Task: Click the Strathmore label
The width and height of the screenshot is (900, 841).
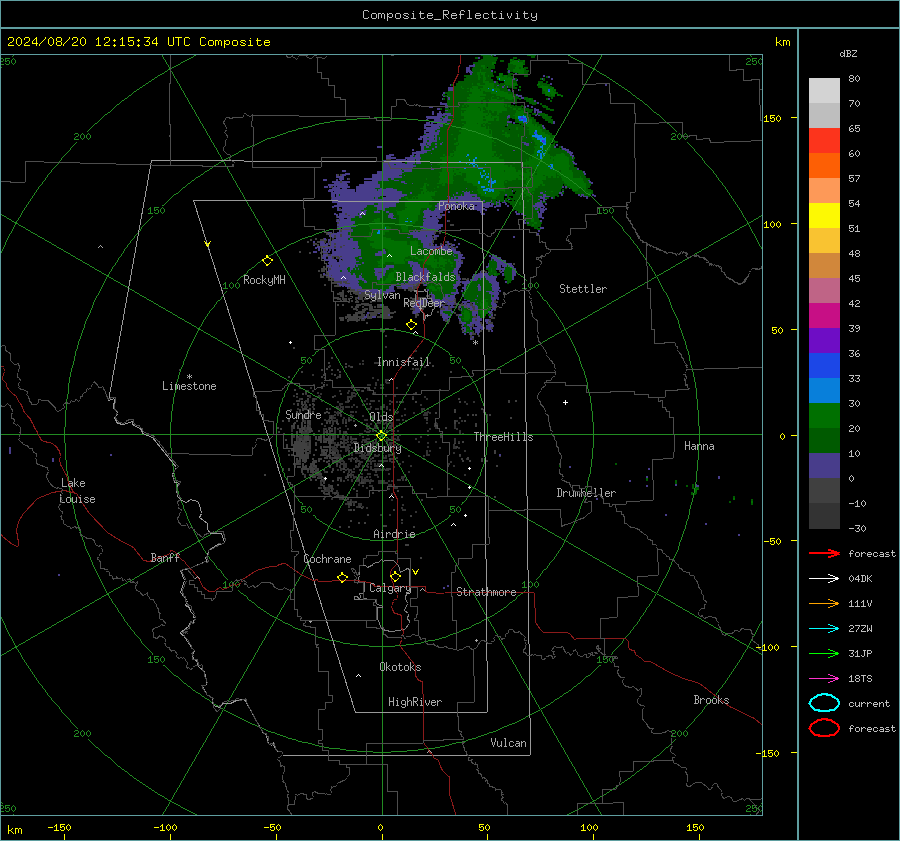Action: coord(486,592)
